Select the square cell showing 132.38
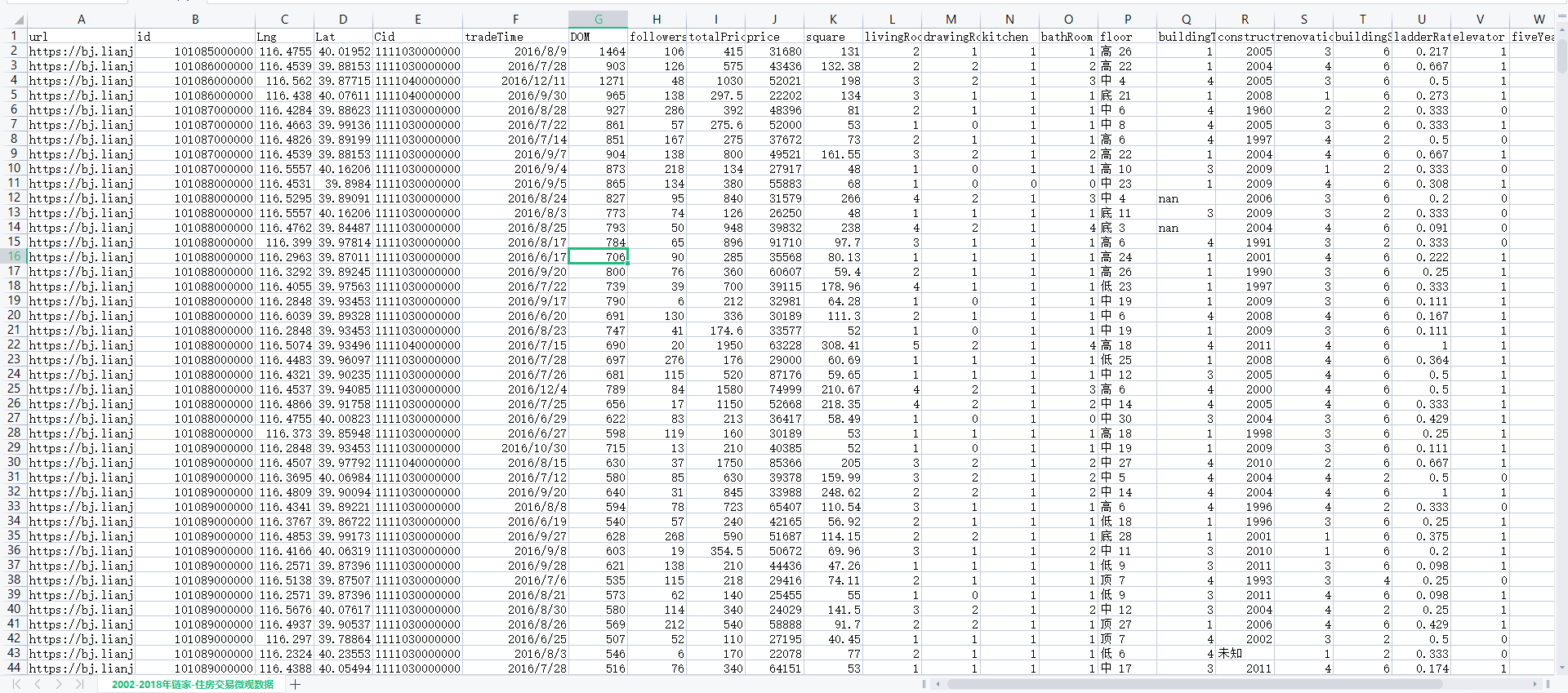This screenshot has width=1568, height=693. 833,65
